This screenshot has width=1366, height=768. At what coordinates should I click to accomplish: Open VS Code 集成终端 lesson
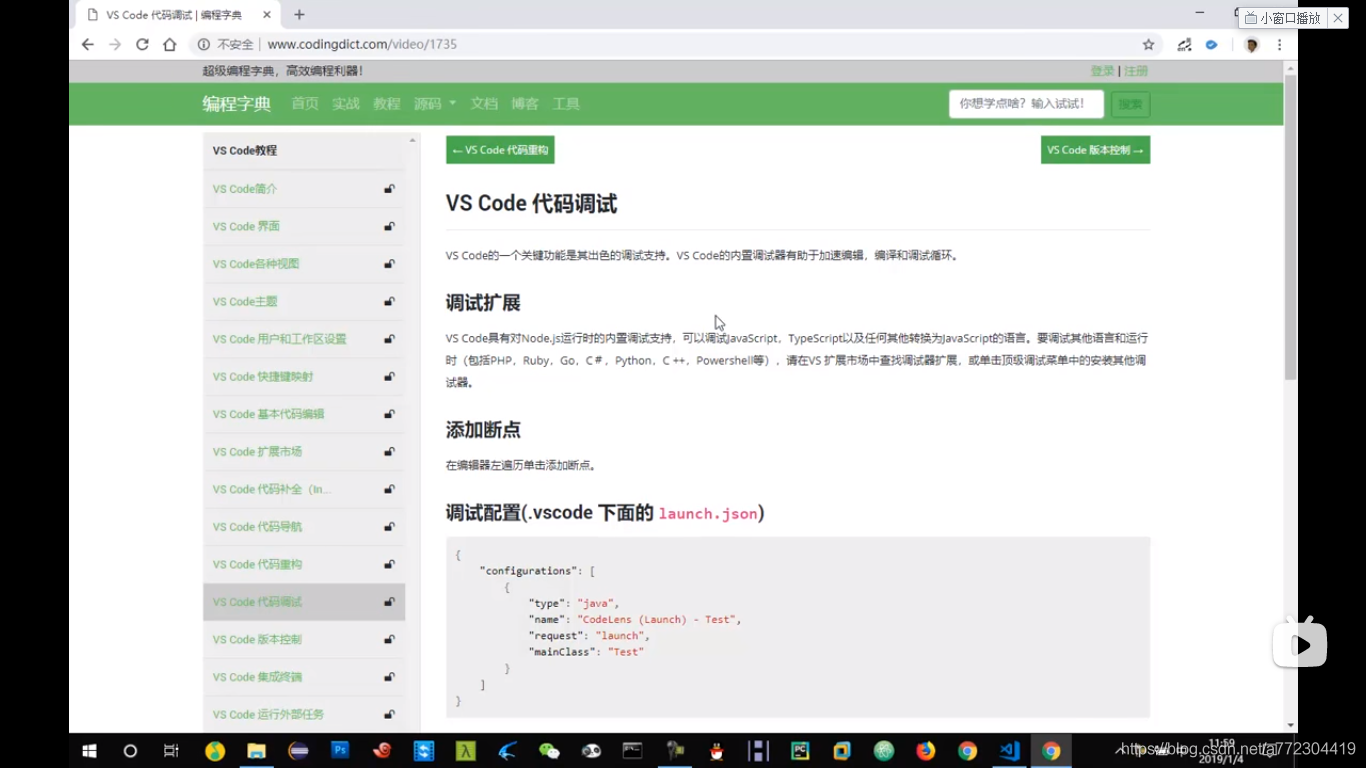257,677
